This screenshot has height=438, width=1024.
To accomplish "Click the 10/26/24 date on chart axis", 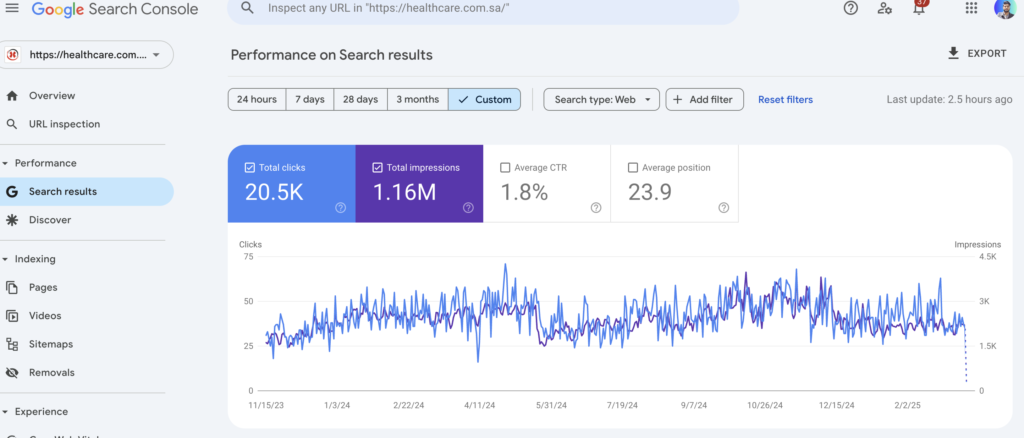I will coord(765,405).
